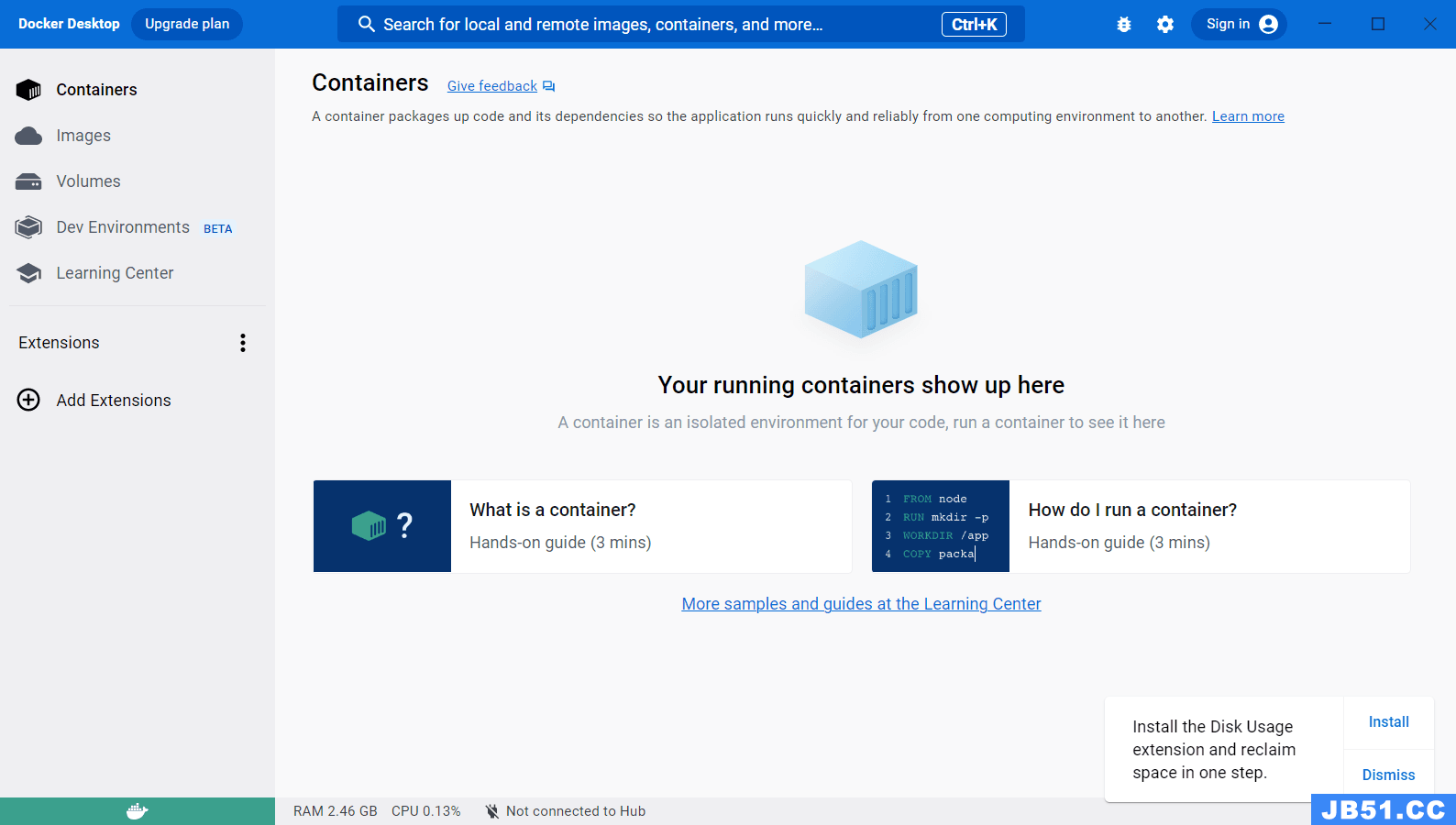Open the troubleshoot bug icon

pos(1124,25)
